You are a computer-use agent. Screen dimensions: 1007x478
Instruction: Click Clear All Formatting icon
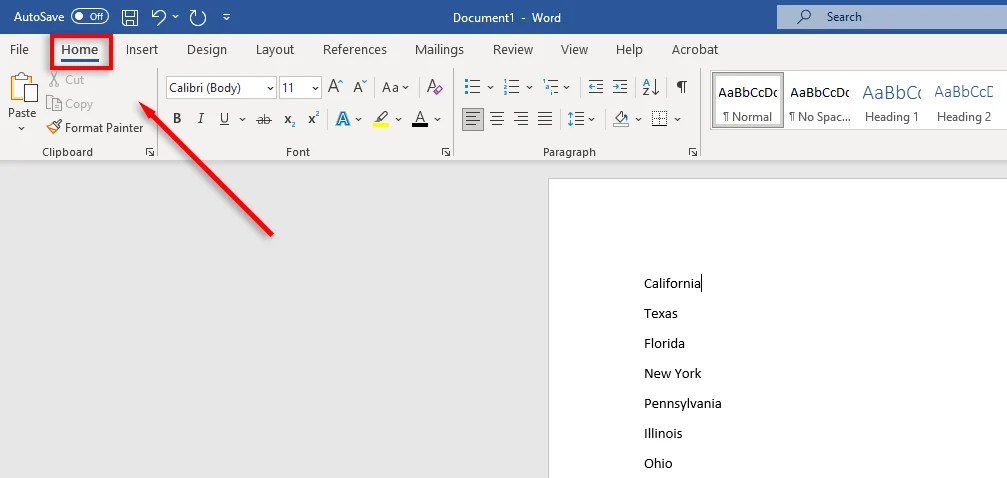coord(435,87)
